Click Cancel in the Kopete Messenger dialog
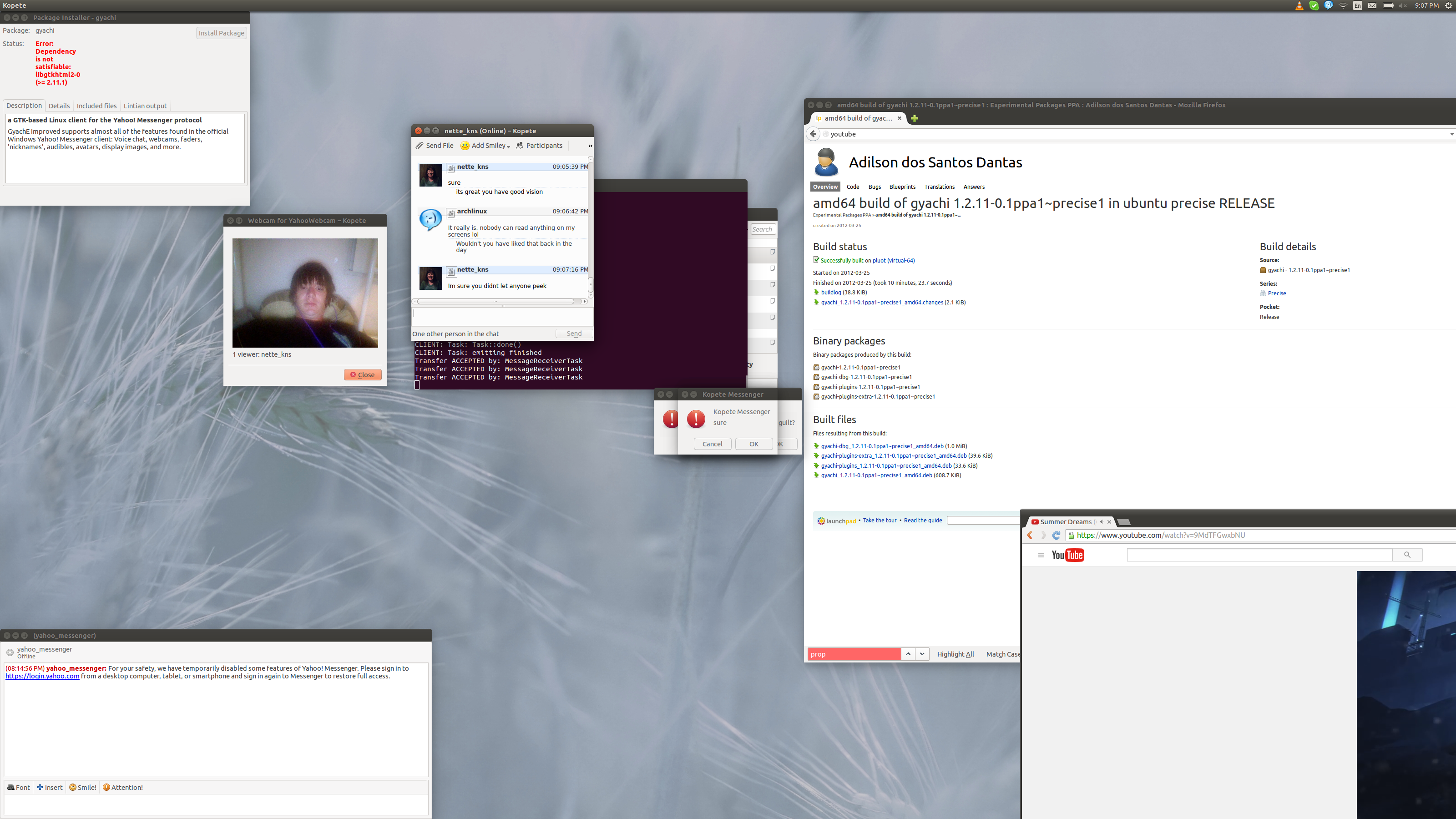Viewport: 1456px width, 819px height. [712, 444]
